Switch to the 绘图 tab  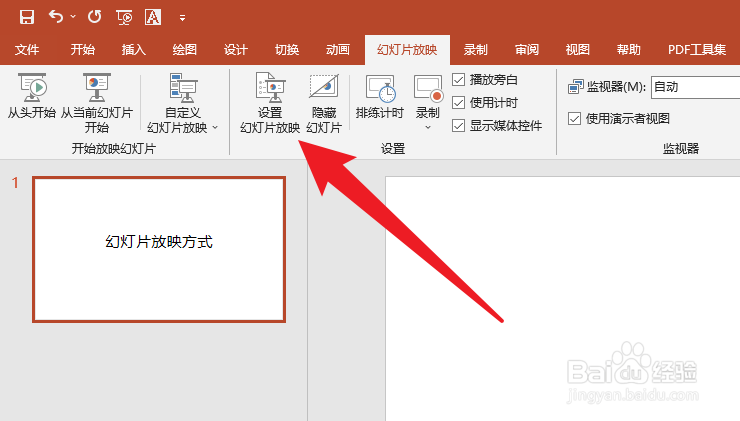pyautogui.click(x=185, y=50)
